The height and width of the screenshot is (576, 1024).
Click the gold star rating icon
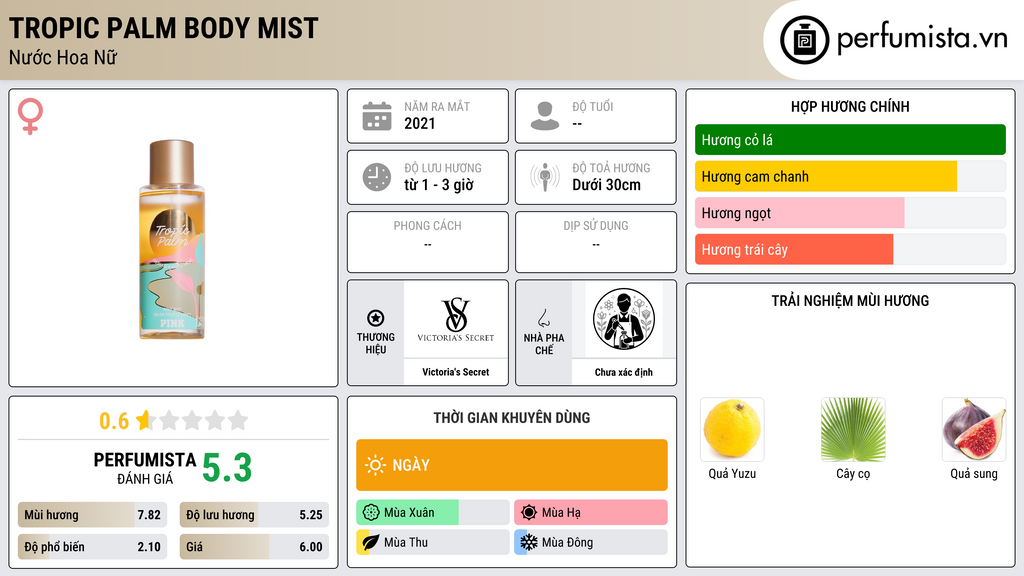click(144, 420)
